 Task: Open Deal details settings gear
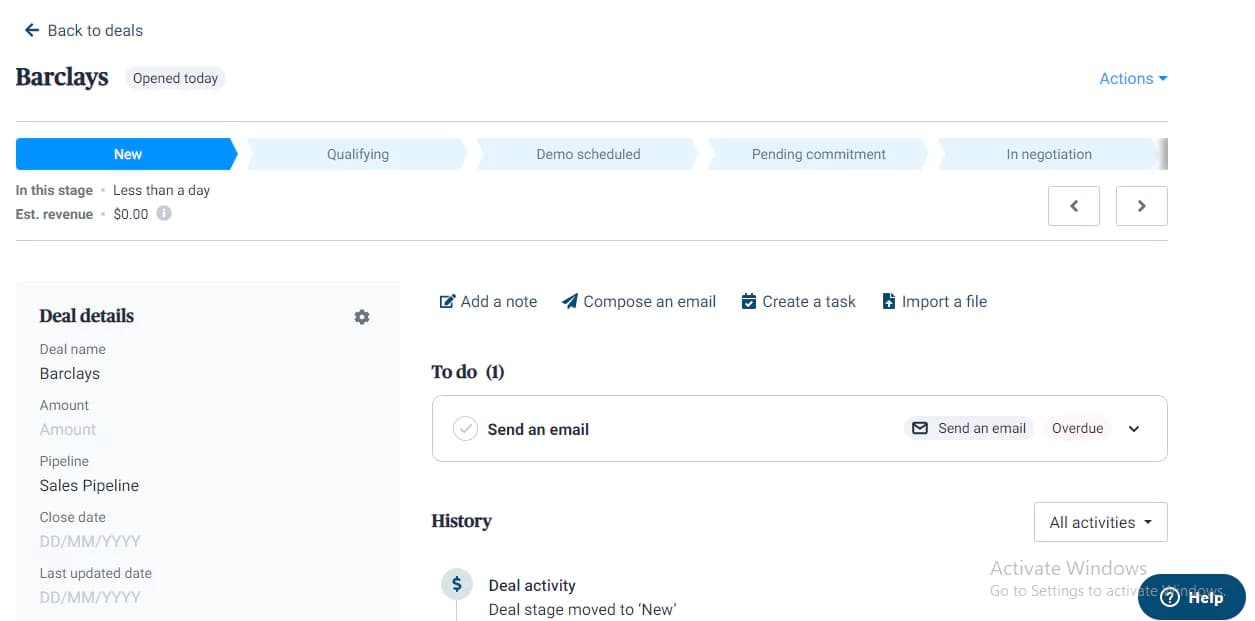point(362,316)
